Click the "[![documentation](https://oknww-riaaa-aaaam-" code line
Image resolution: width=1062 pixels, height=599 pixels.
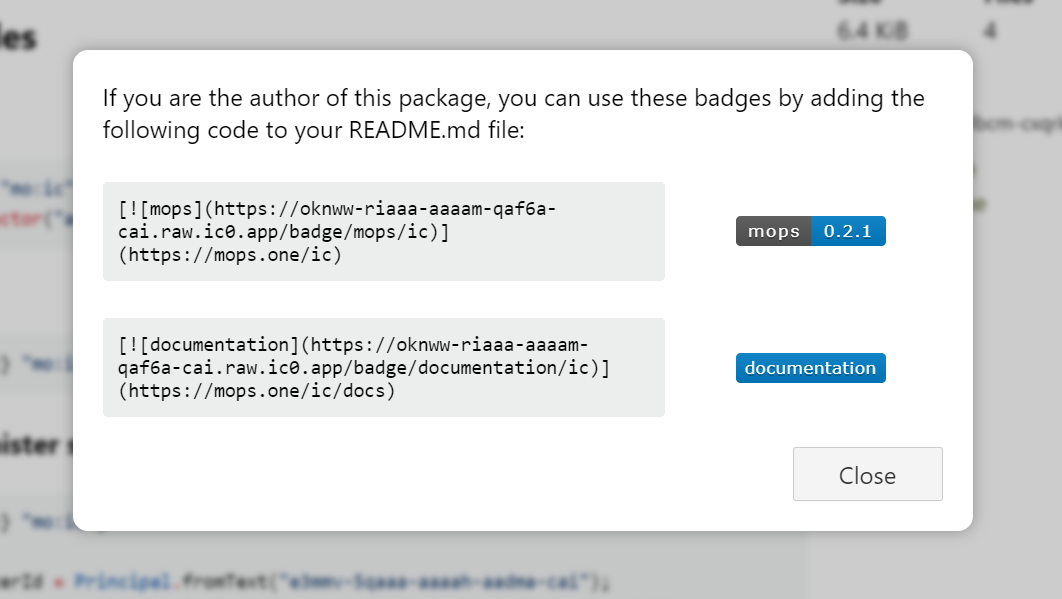pos(352,345)
